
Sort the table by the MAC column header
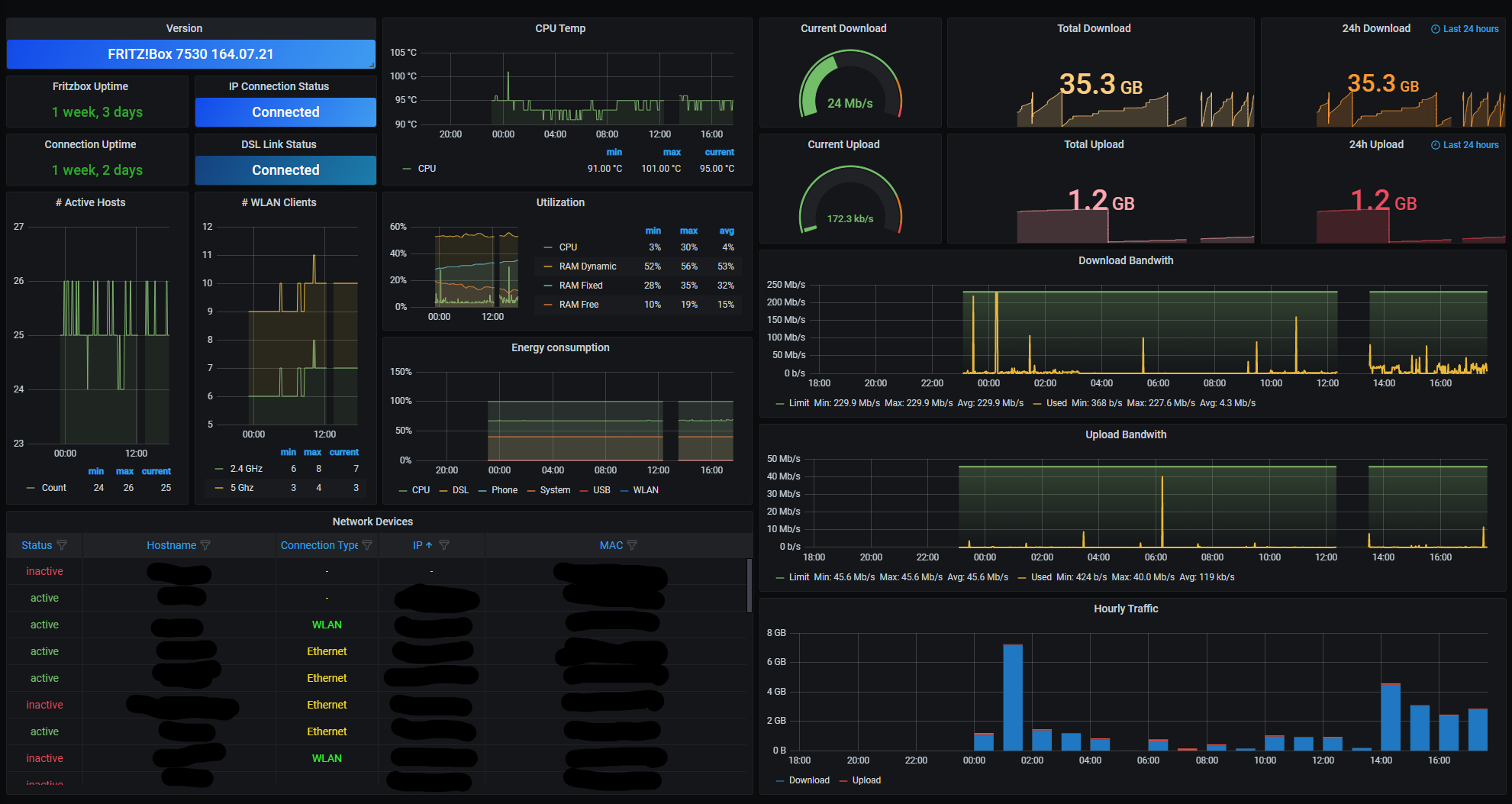tap(611, 545)
